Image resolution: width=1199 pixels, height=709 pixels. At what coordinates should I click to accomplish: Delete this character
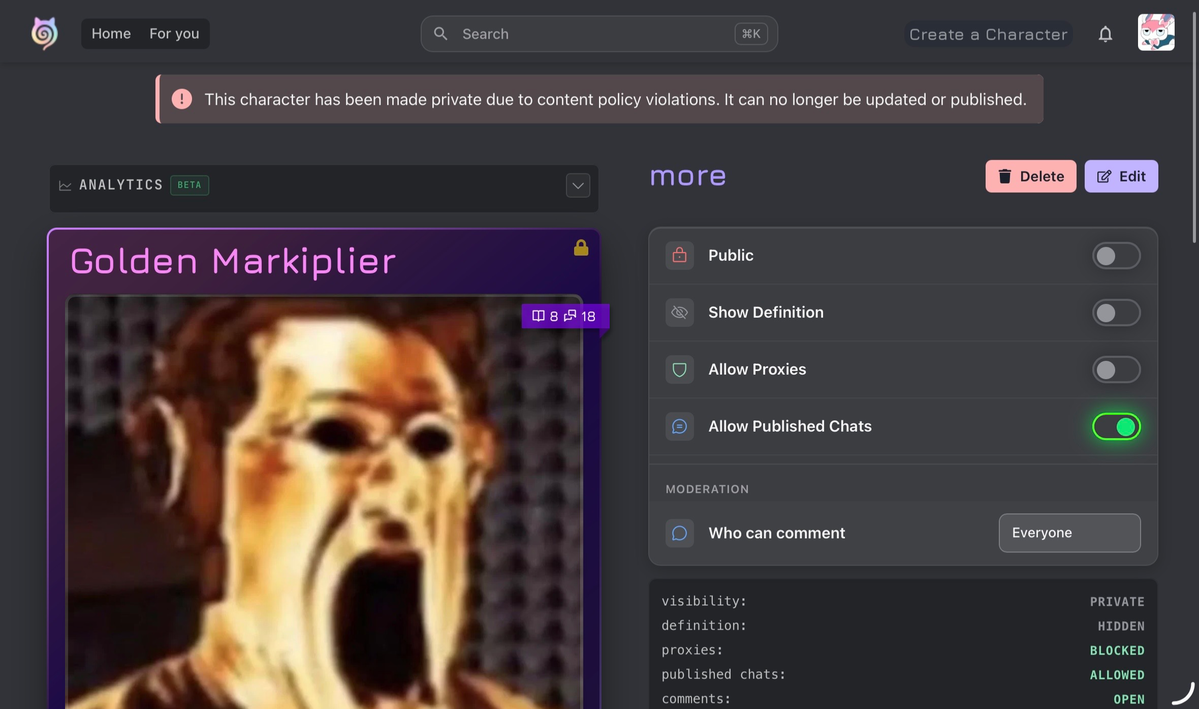pyautogui.click(x=1030, y=176)
